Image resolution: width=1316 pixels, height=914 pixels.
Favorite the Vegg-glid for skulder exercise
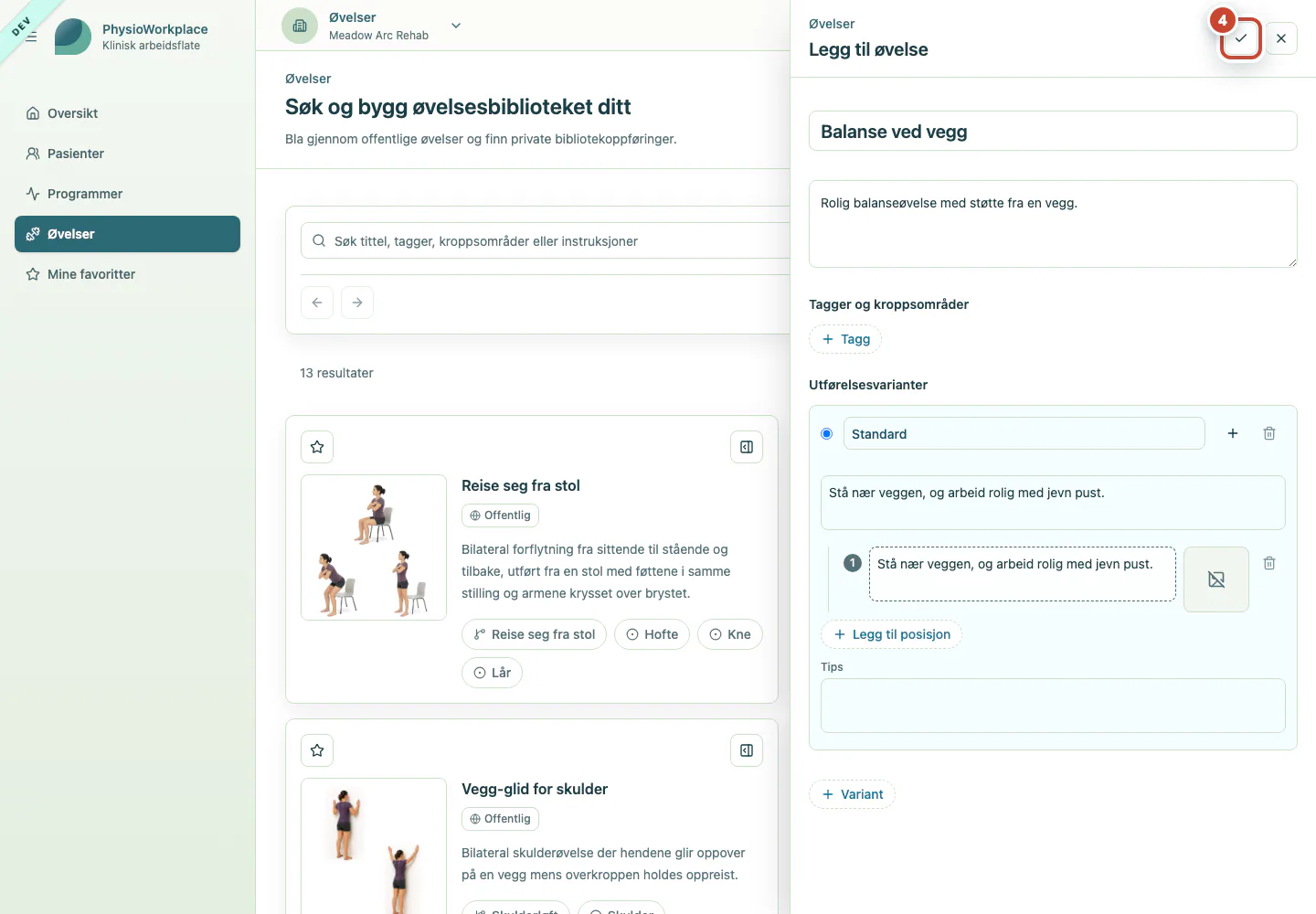317,750
